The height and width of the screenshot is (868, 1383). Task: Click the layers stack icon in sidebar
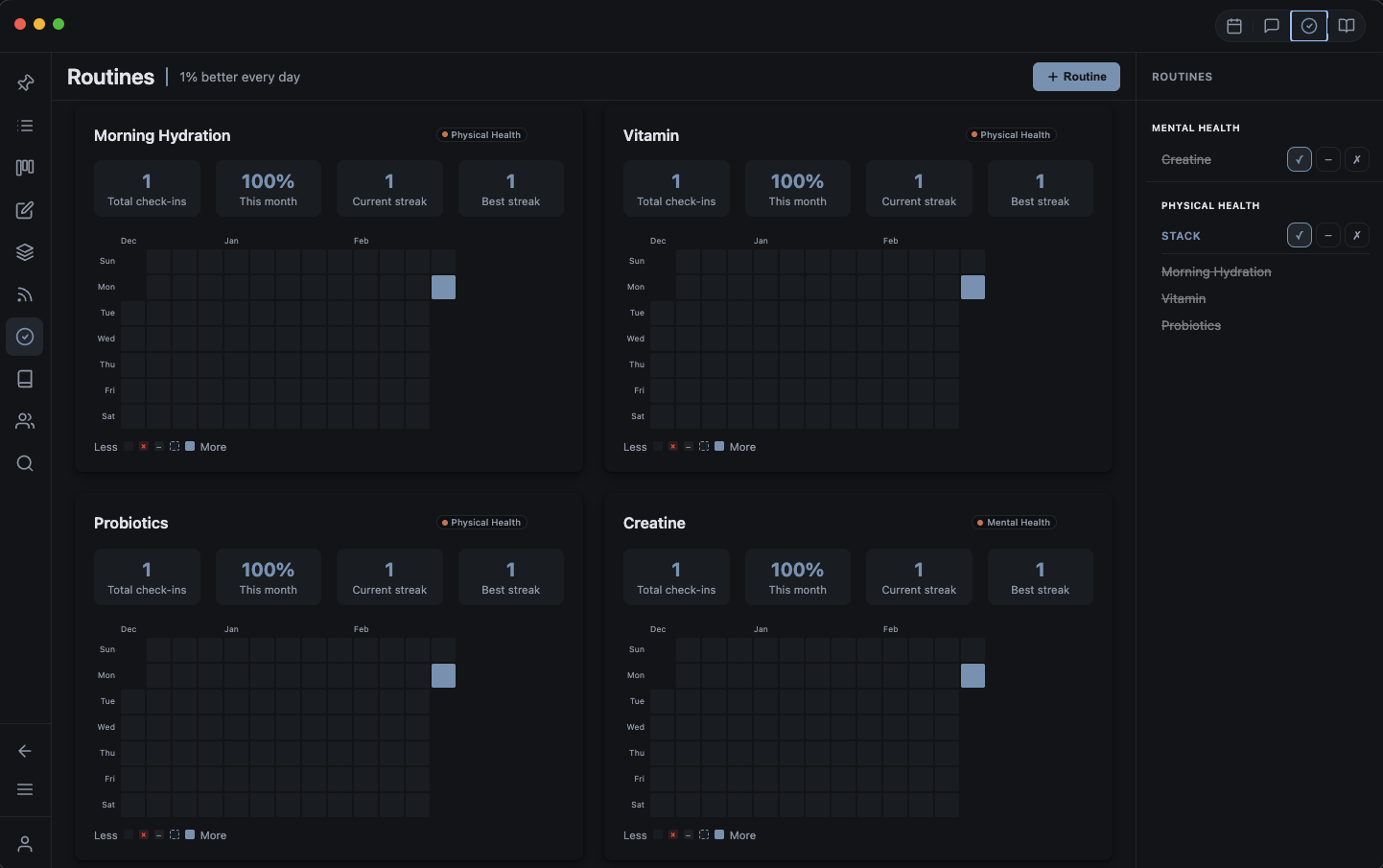[25, 252]
